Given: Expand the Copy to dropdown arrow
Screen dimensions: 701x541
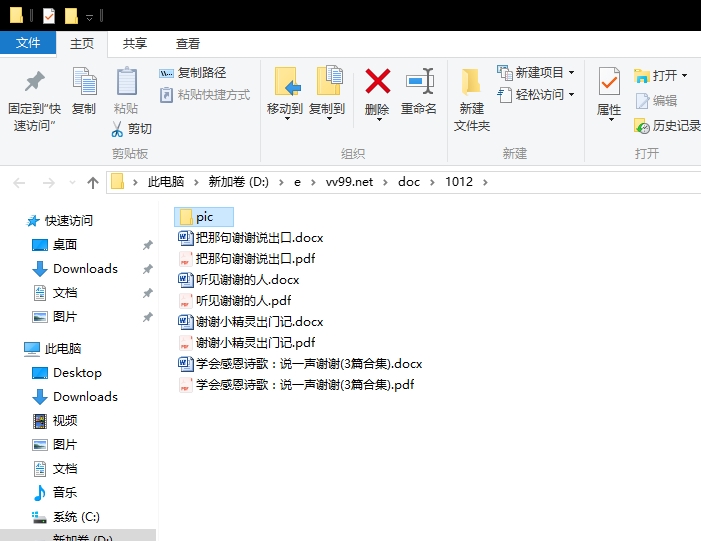Looking at the screenshot, I should point(329,119).
